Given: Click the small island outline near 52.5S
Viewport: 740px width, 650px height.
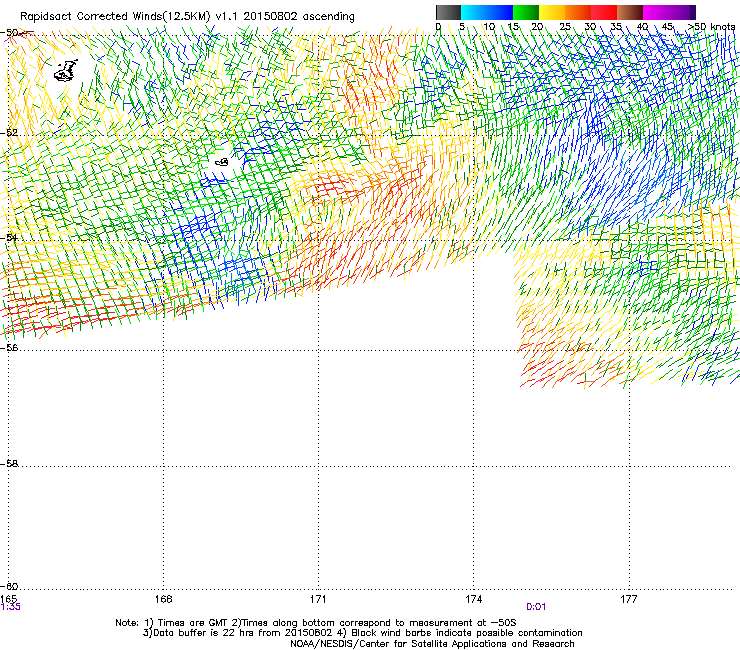Looking at the screenshot, I should pyautogui.click(x=222, y=162).
